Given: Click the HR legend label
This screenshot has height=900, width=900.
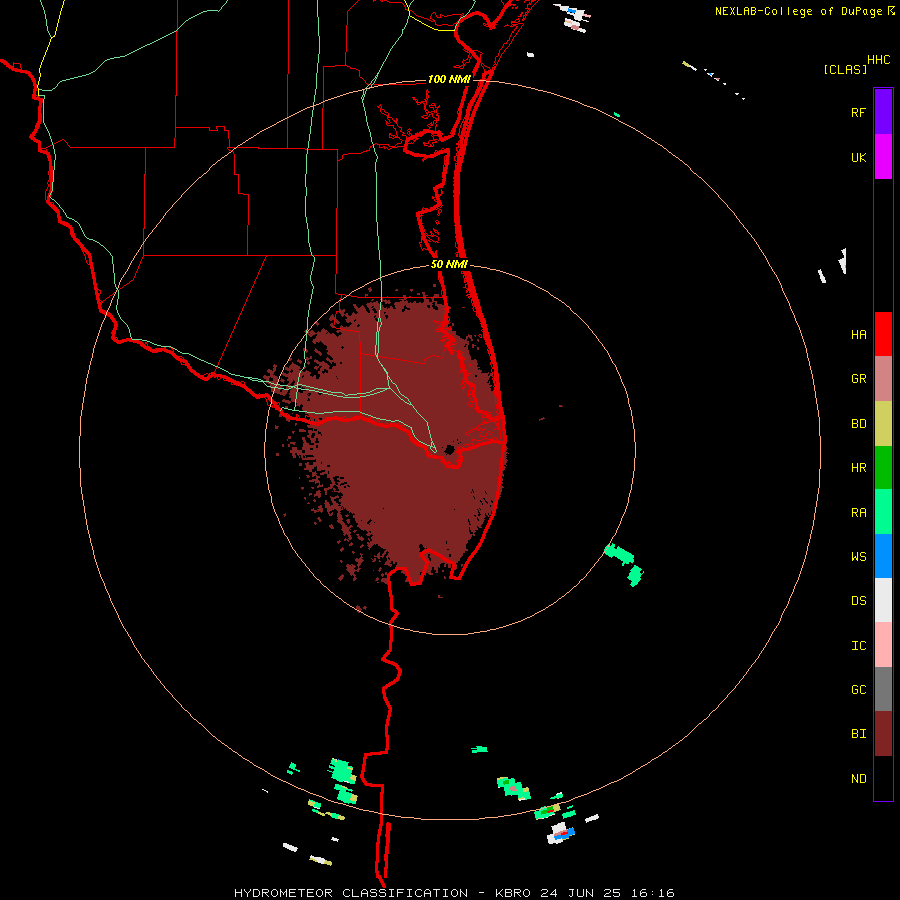Looking at the screenshot, I should coord(858,468).
